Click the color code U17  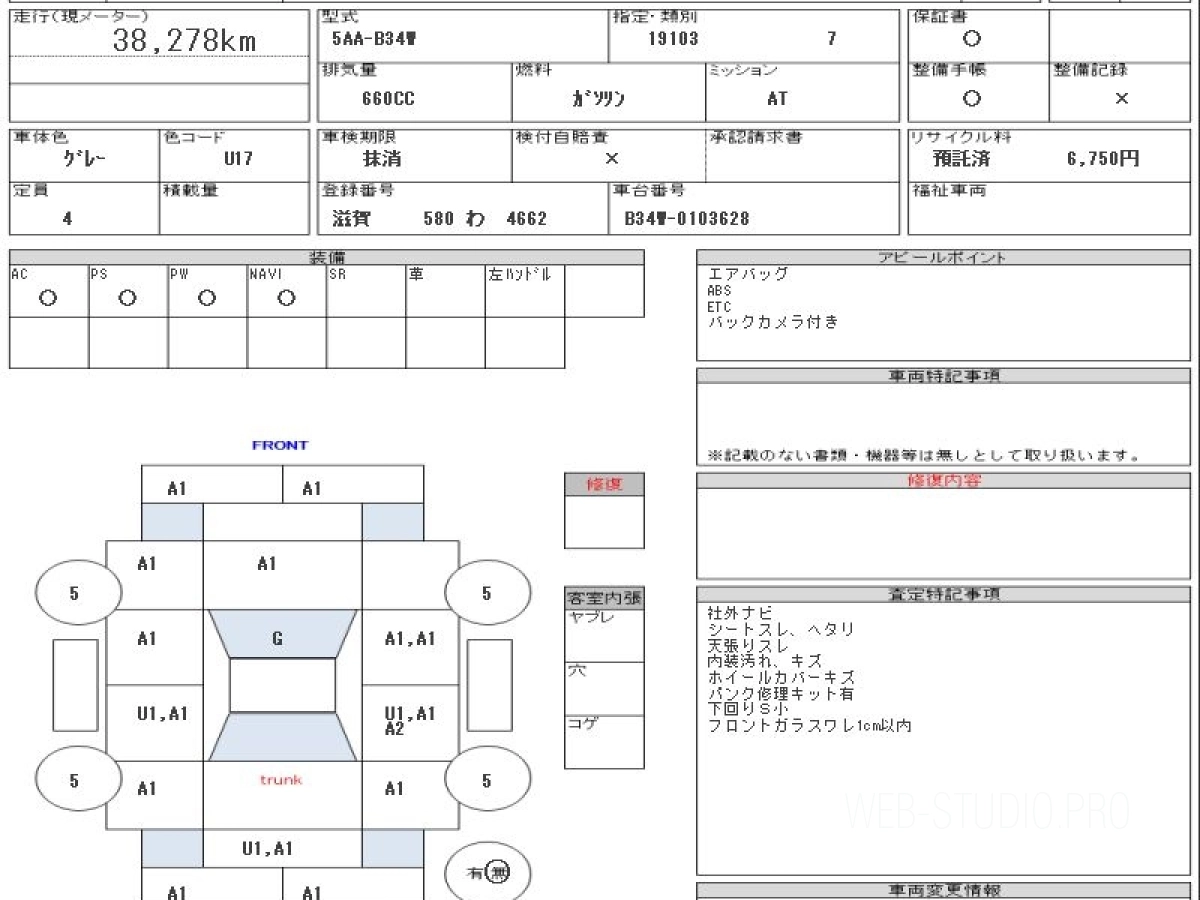click(x=238, y=158)
